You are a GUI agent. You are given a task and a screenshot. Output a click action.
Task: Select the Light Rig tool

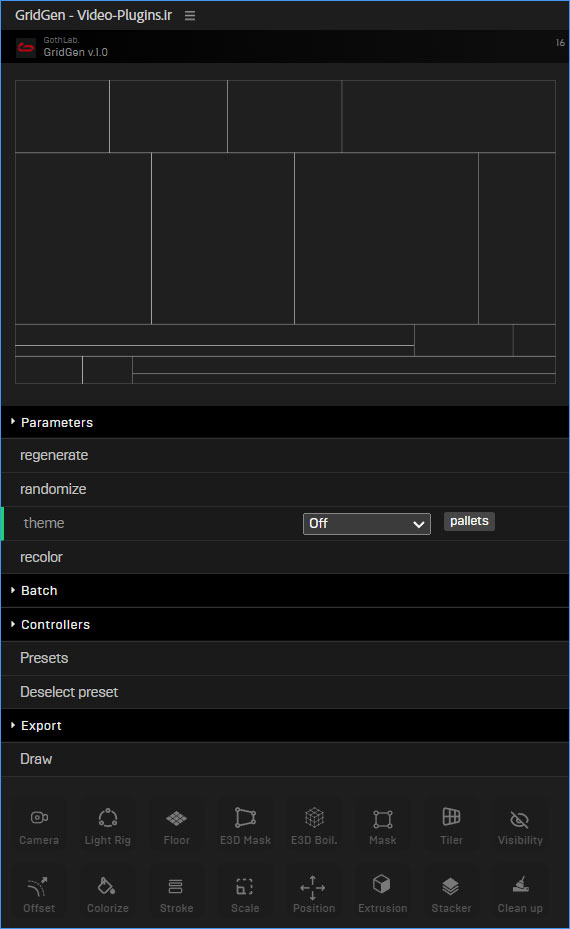coord(107,818)
